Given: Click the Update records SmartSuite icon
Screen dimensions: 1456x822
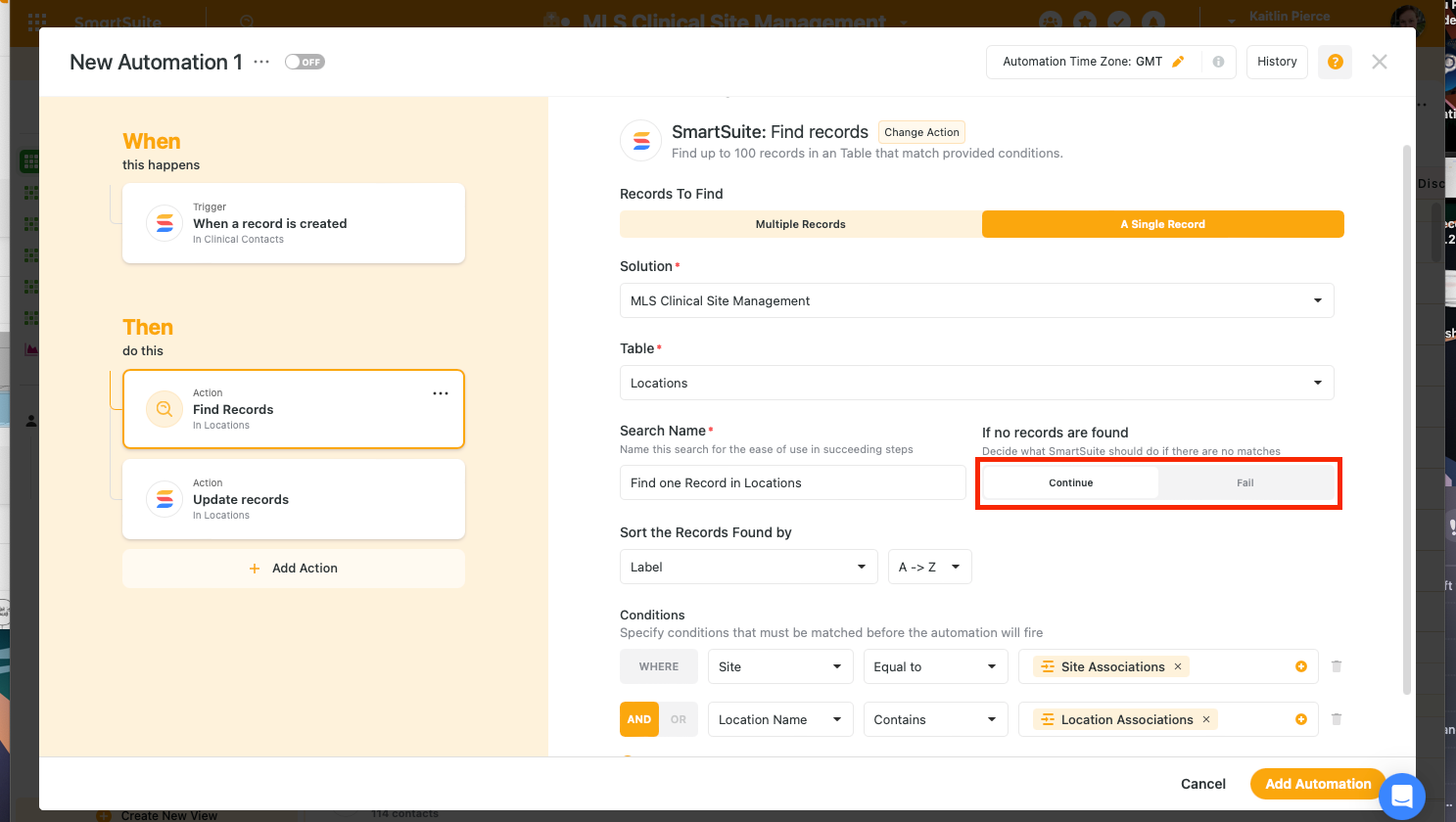Looking at the screenshot, I should coord(164,499).
